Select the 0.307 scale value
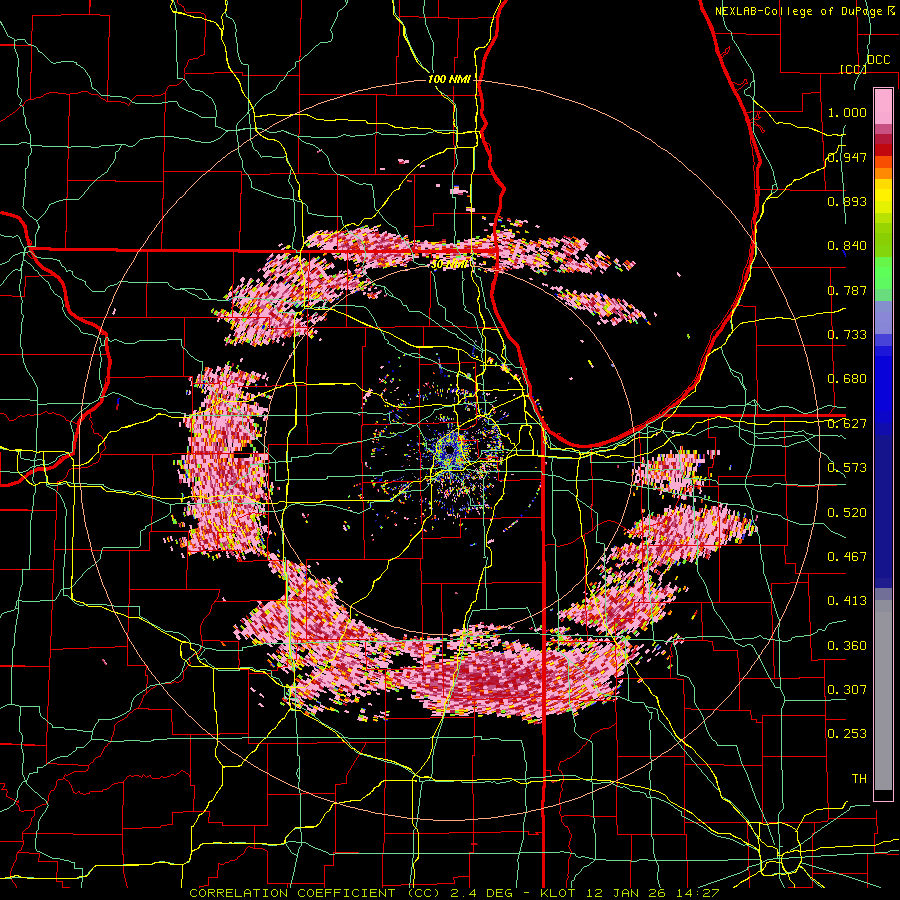The width and height of the screenshot is (900, 900). [x=847, y=689]
